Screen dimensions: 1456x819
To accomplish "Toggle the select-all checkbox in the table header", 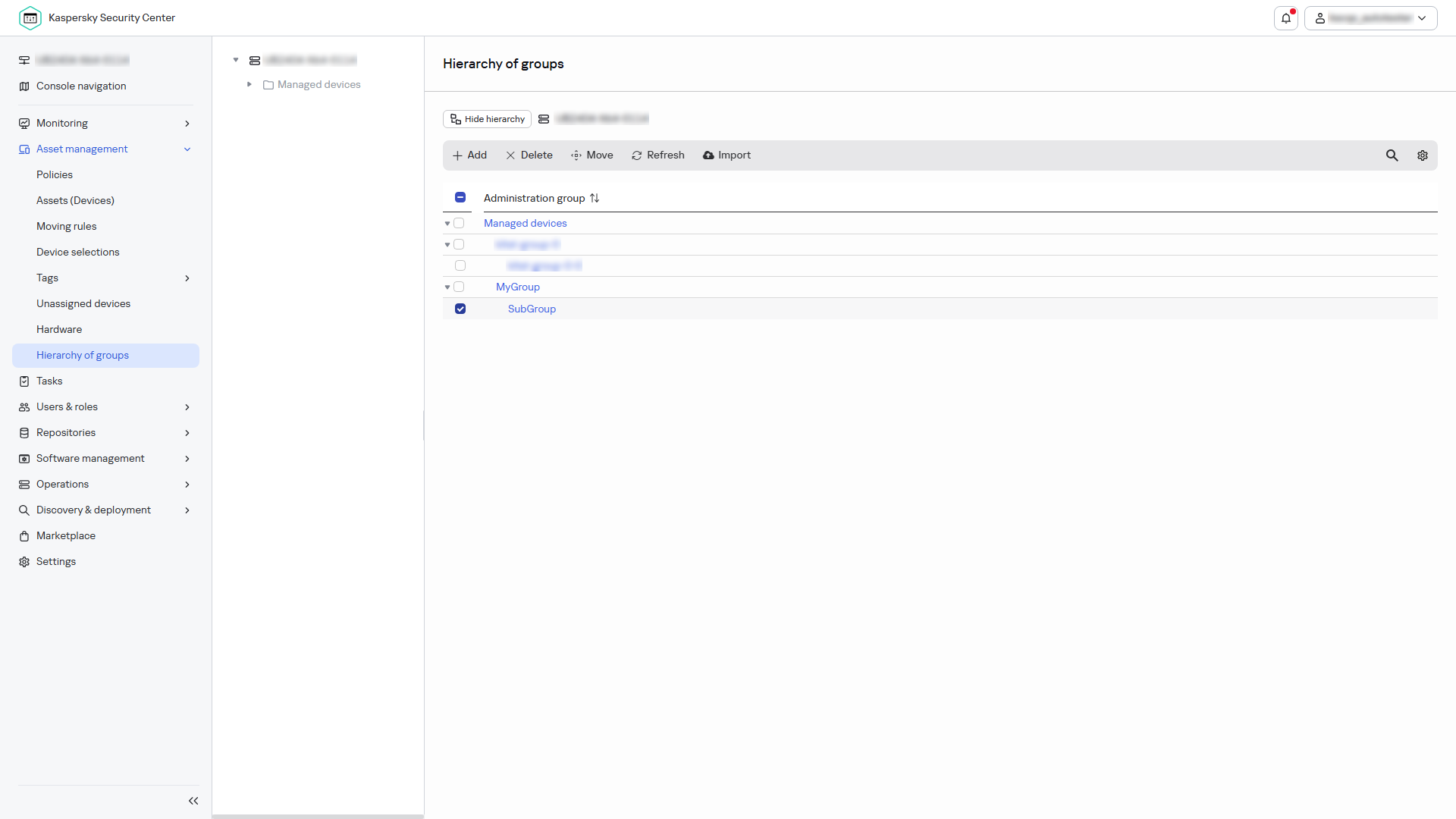I will 460,197.
